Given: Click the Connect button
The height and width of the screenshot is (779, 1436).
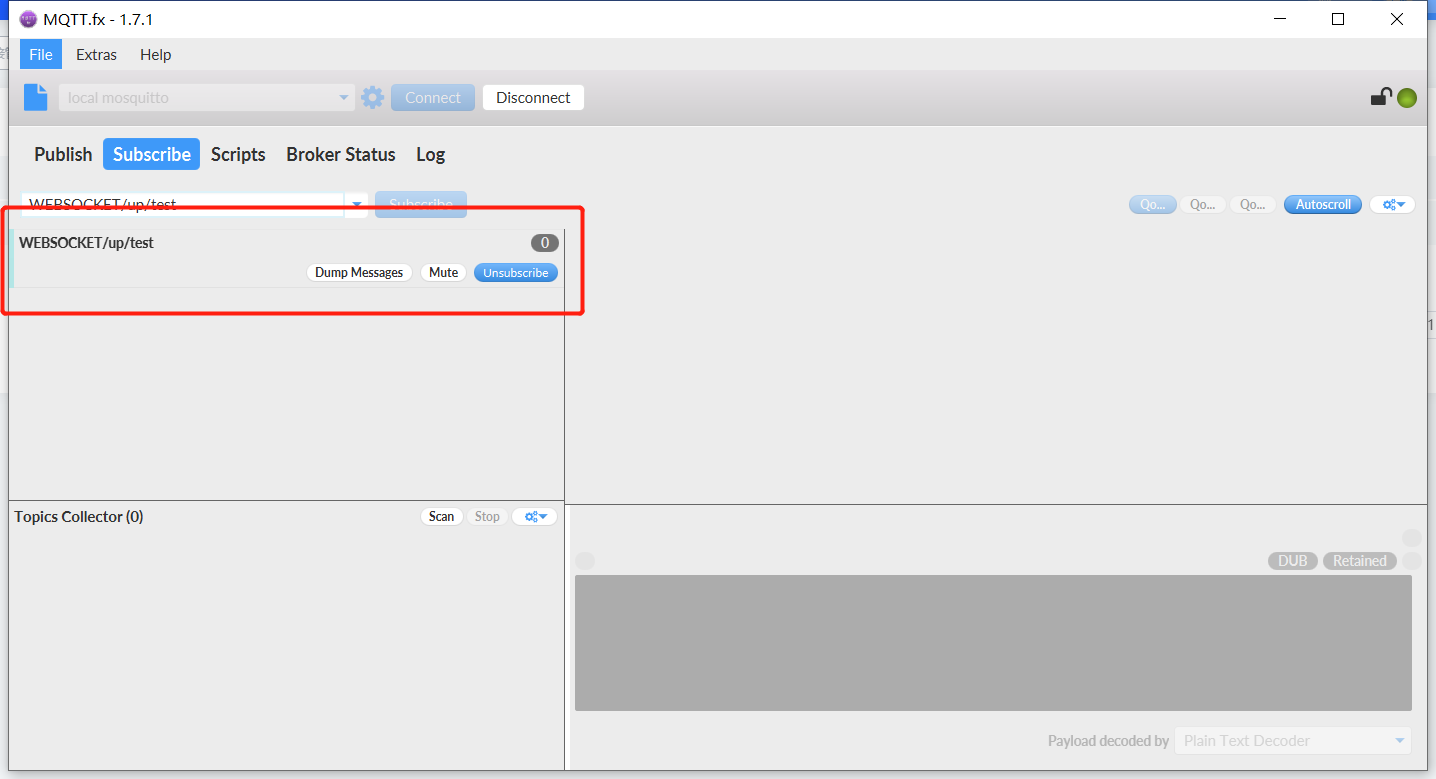Looking at the screenshot, I should tap(433, 97).
